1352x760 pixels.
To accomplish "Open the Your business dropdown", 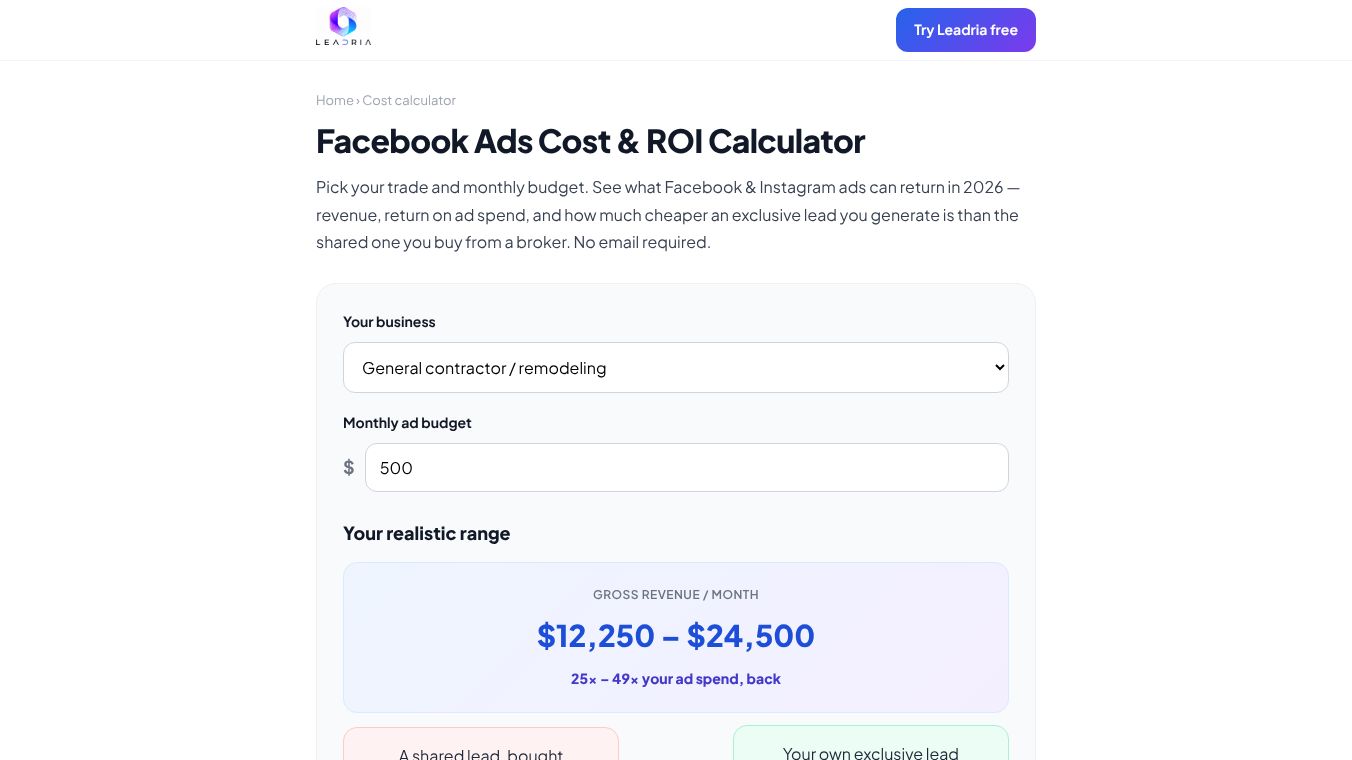I will [676, 368].
